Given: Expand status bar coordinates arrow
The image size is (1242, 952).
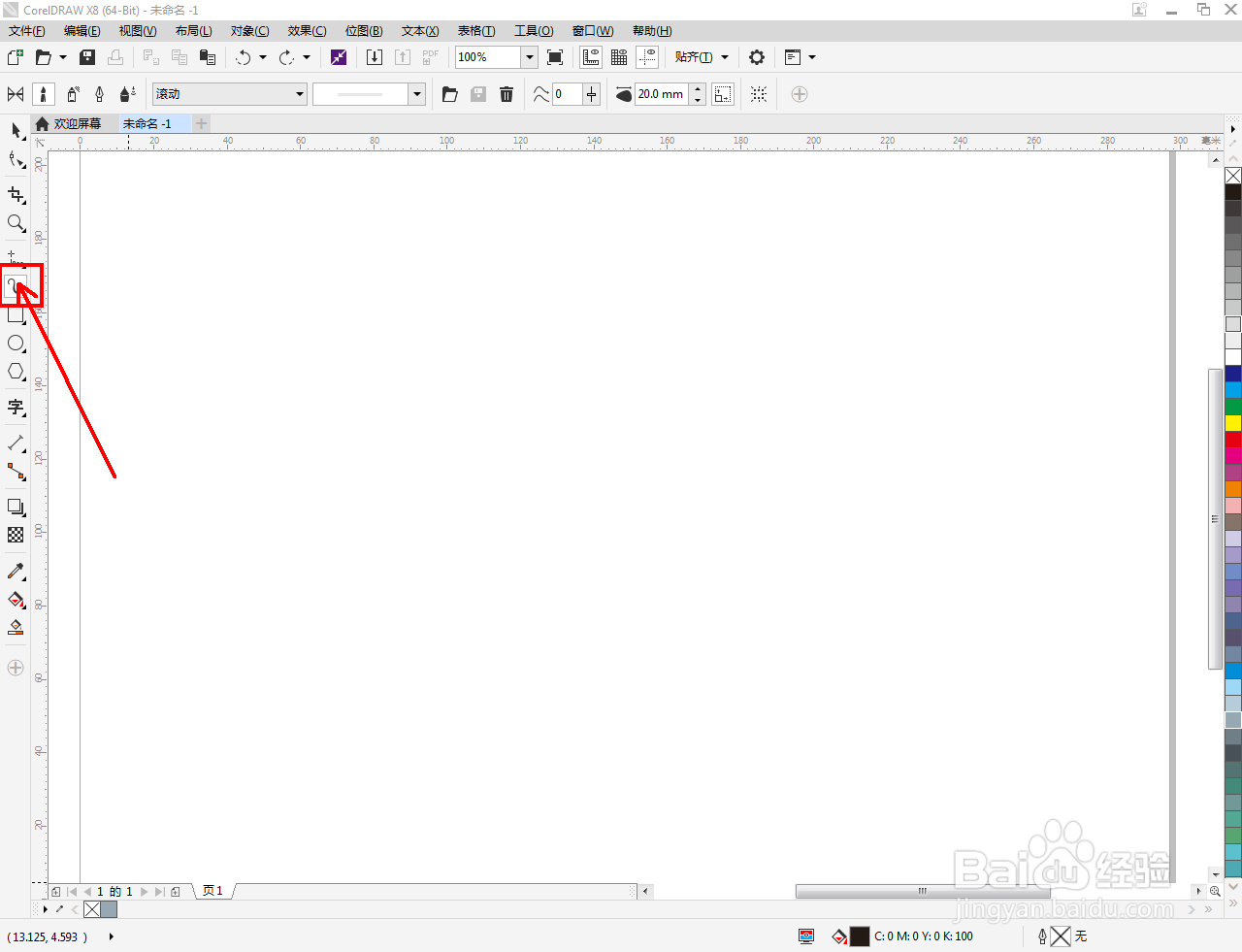Looking at the screenshot, I should tap(112, 936).
